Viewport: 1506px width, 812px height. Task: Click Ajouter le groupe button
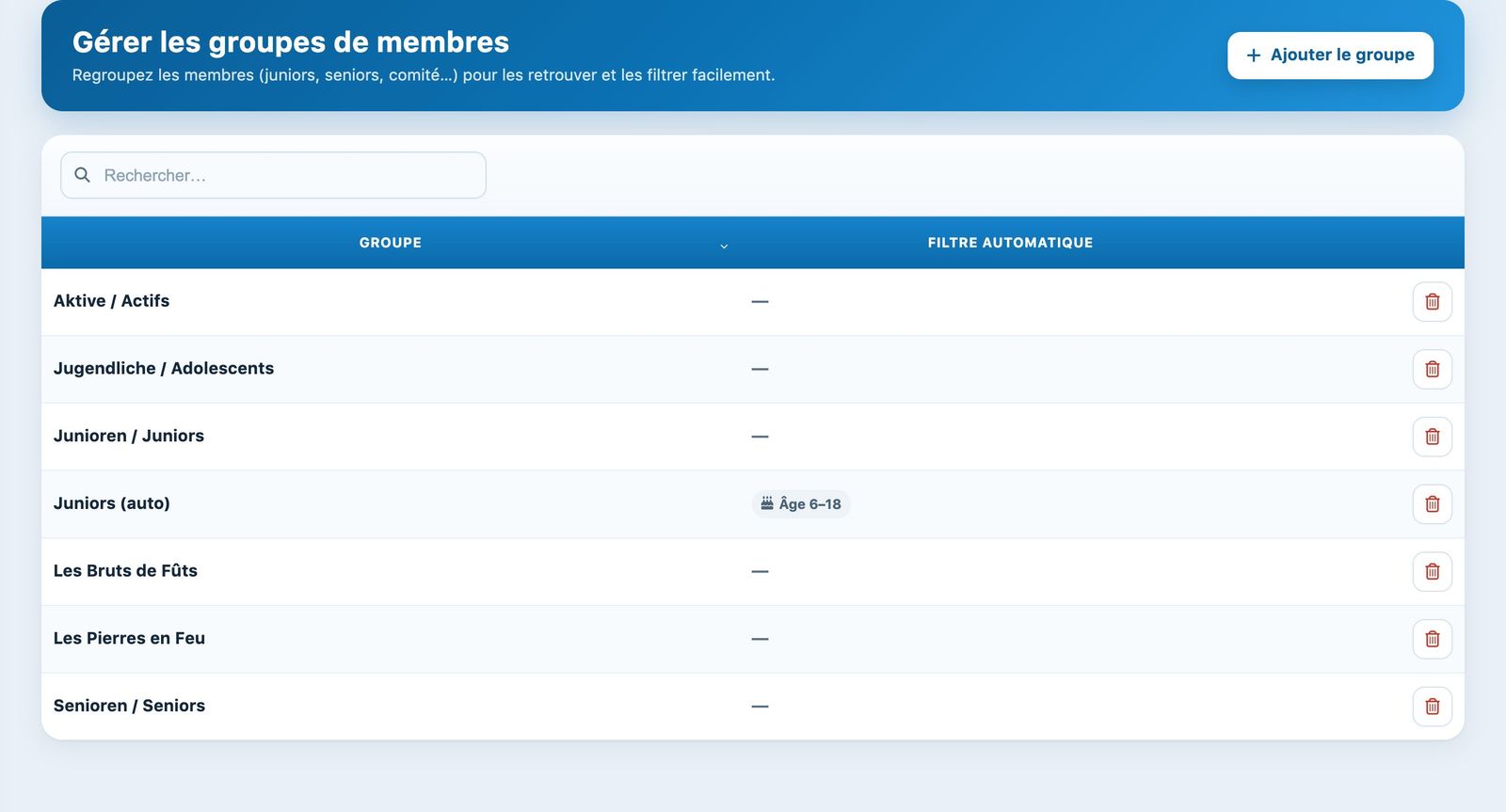(x=1330, y=56)
